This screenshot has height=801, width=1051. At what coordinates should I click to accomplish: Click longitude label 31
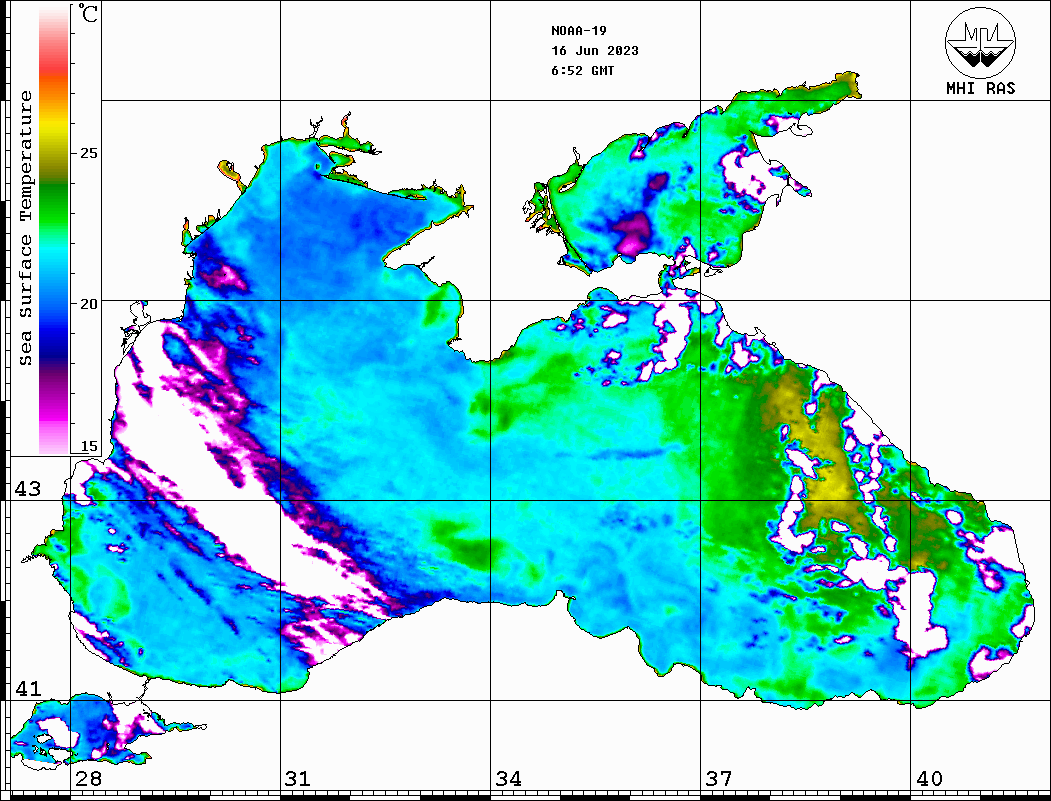point(298,779)
